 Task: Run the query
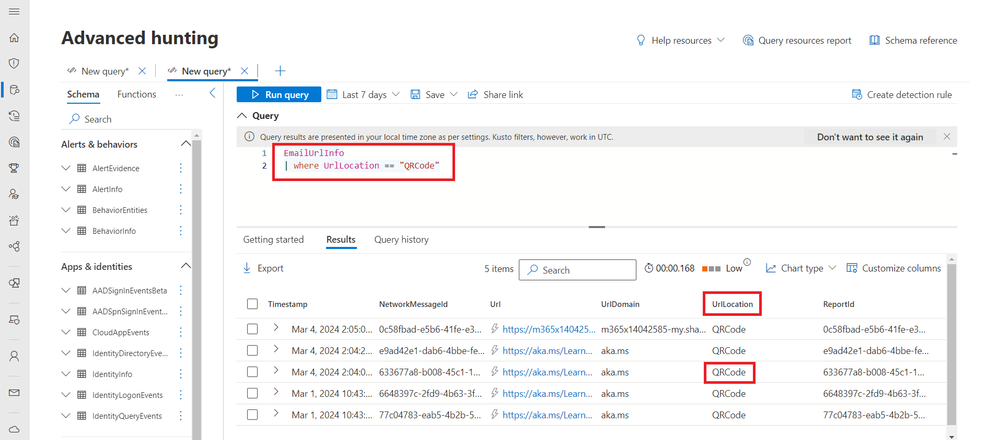point(278,94)
